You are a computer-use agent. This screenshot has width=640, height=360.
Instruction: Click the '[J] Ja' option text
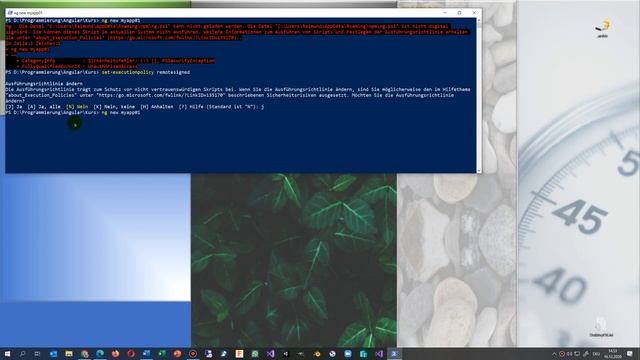(x=13, y=107)
